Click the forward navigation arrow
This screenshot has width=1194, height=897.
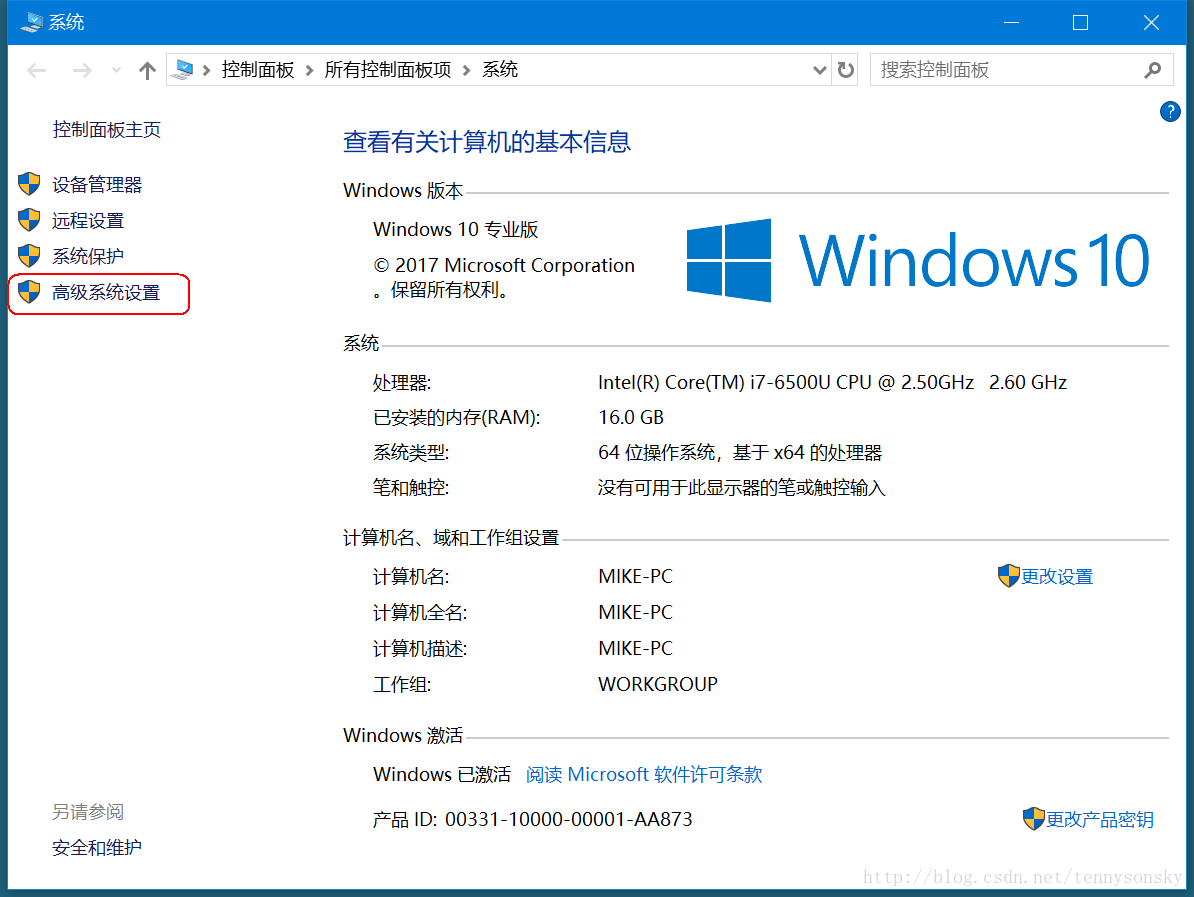pyautogui.click(x=82, y=71)
